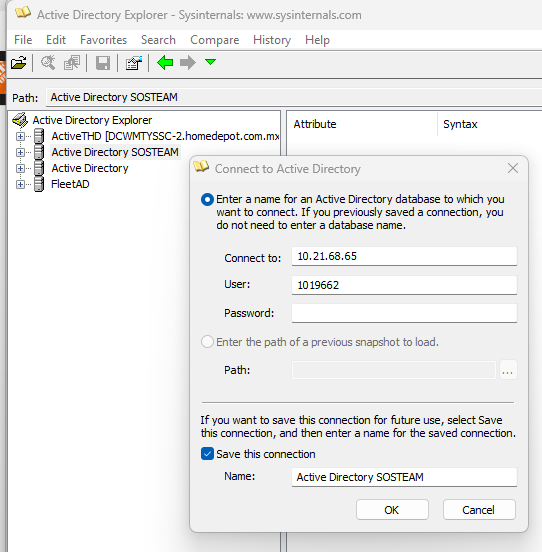Image resolution: width=542 pixels, height=552 pixels.
Task: Click the gray forward arrow icon
Action: point(188,63)
